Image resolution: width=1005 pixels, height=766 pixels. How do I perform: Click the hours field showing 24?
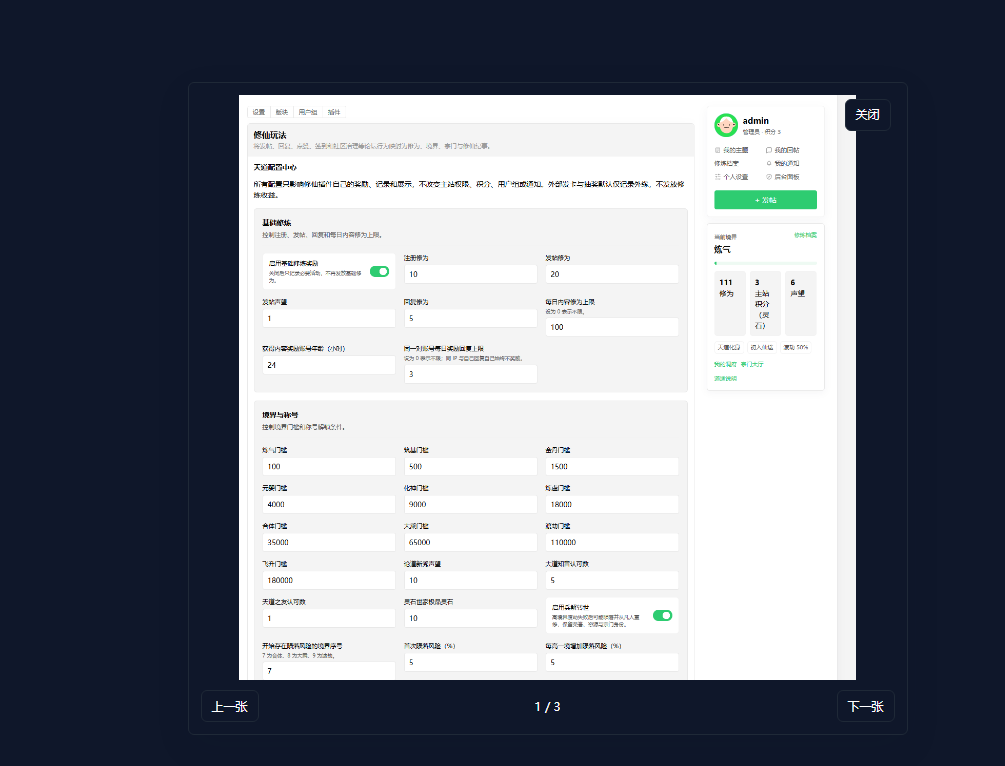point(329,365)
